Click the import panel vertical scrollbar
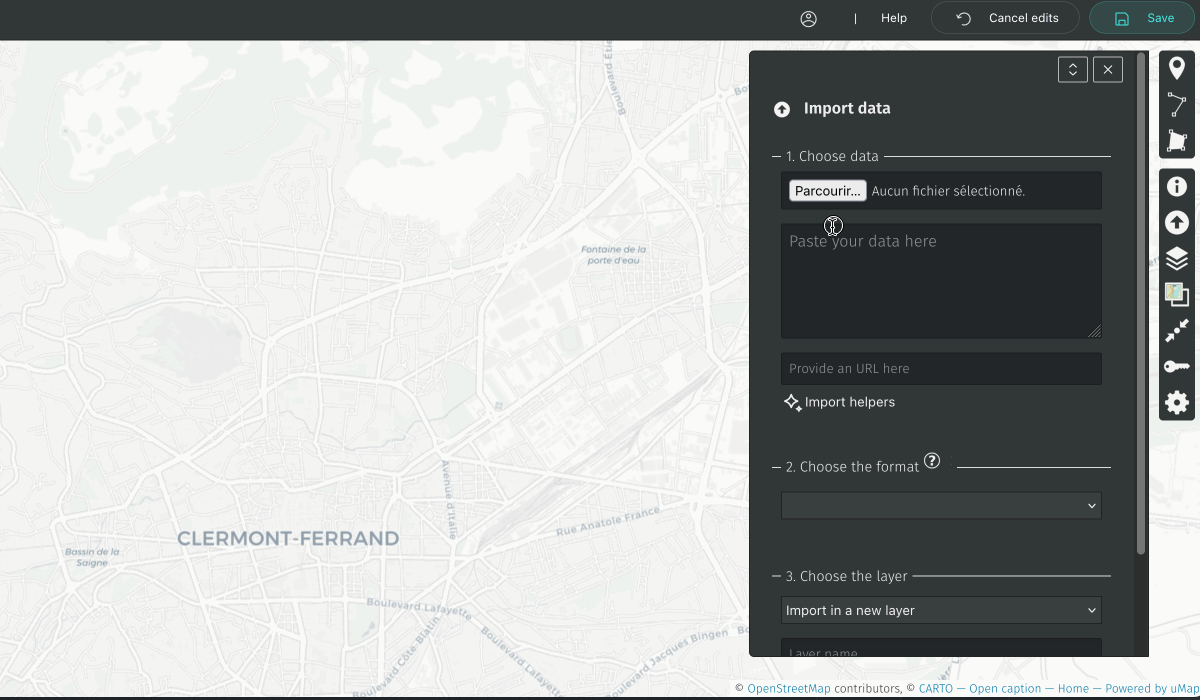This screenshot has width=1200, height=700. 1141,300
